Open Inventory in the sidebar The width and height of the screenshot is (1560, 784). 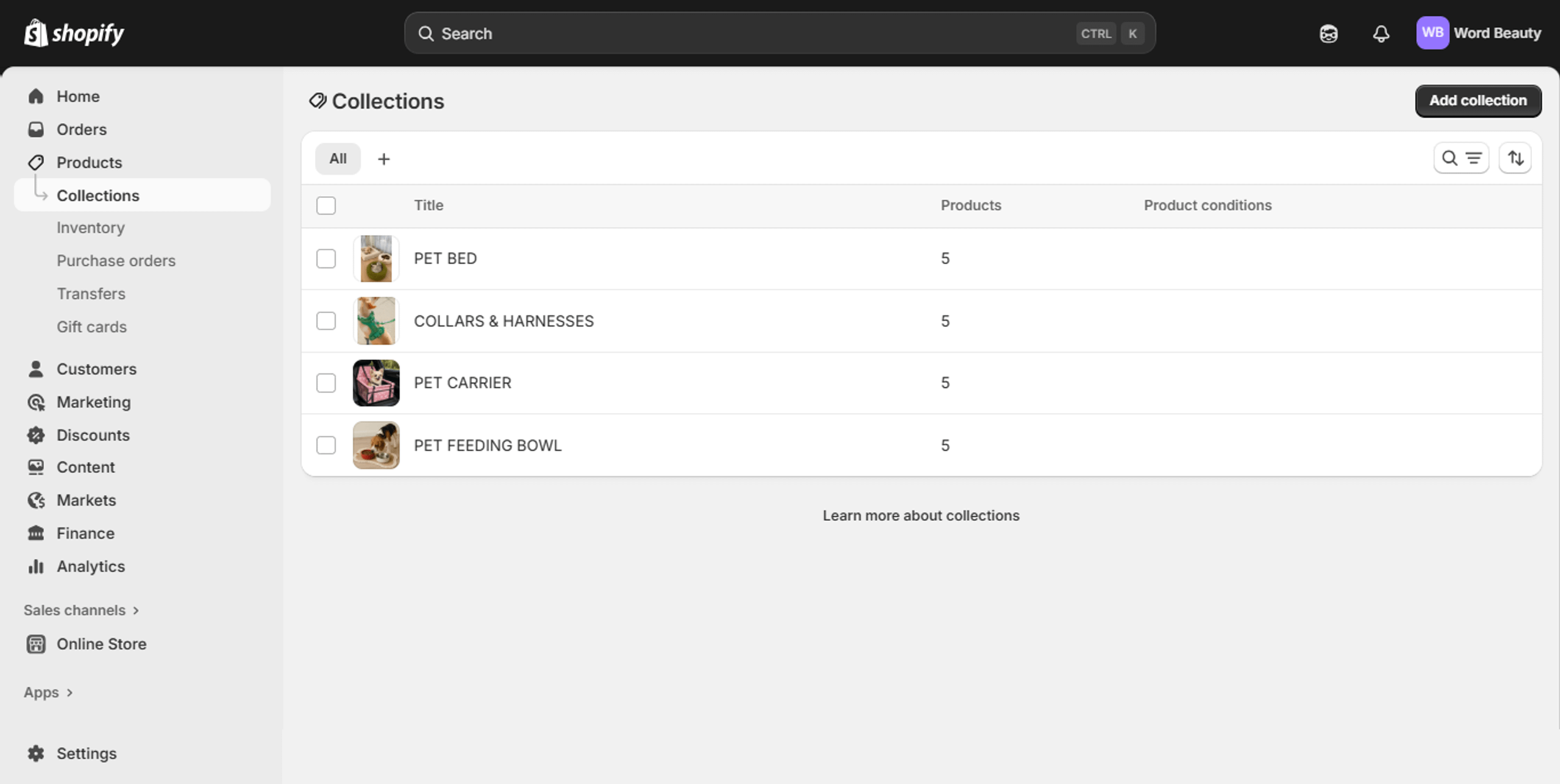click(91, 228)
